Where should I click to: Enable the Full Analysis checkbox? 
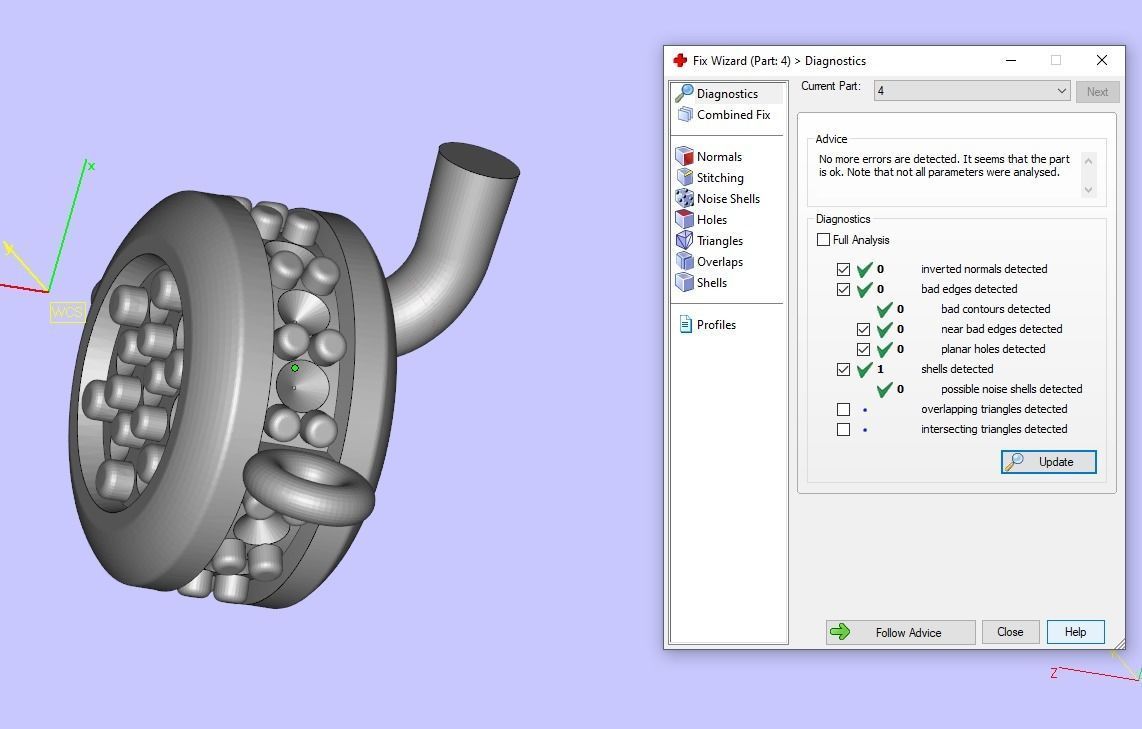823,240
